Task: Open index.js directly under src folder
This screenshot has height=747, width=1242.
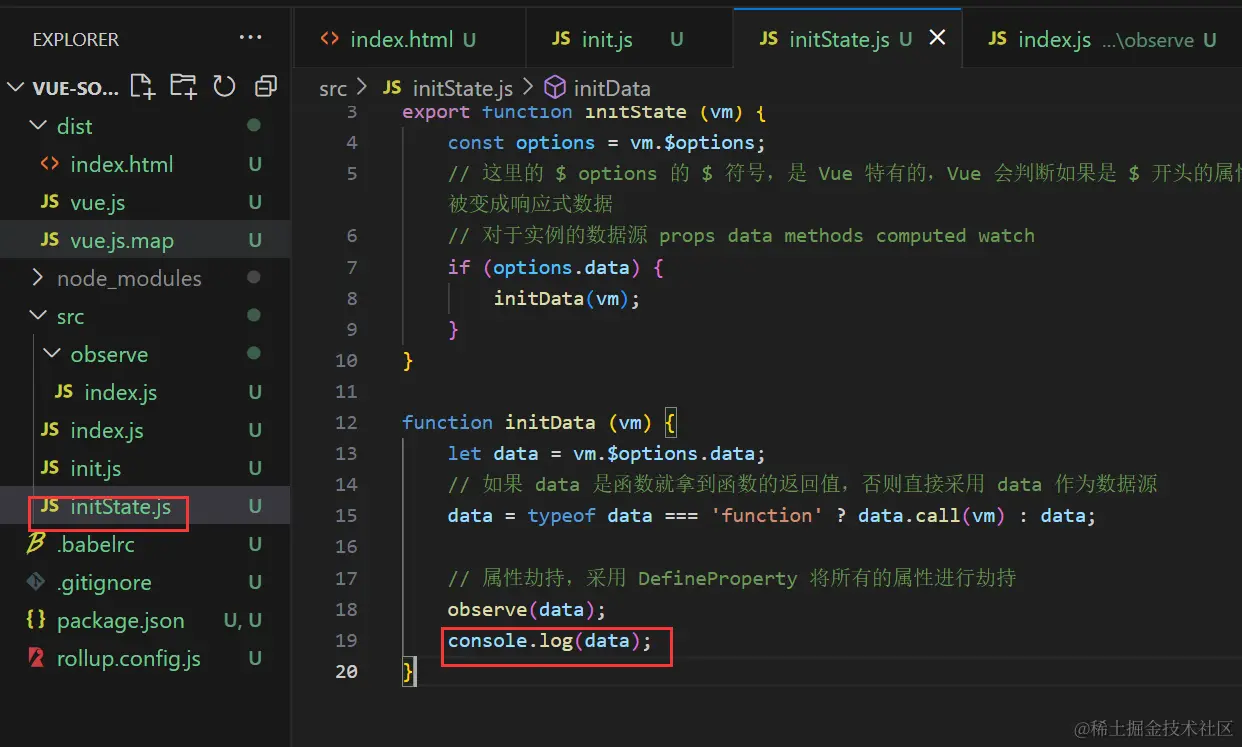Action: [x=107, y=430]
